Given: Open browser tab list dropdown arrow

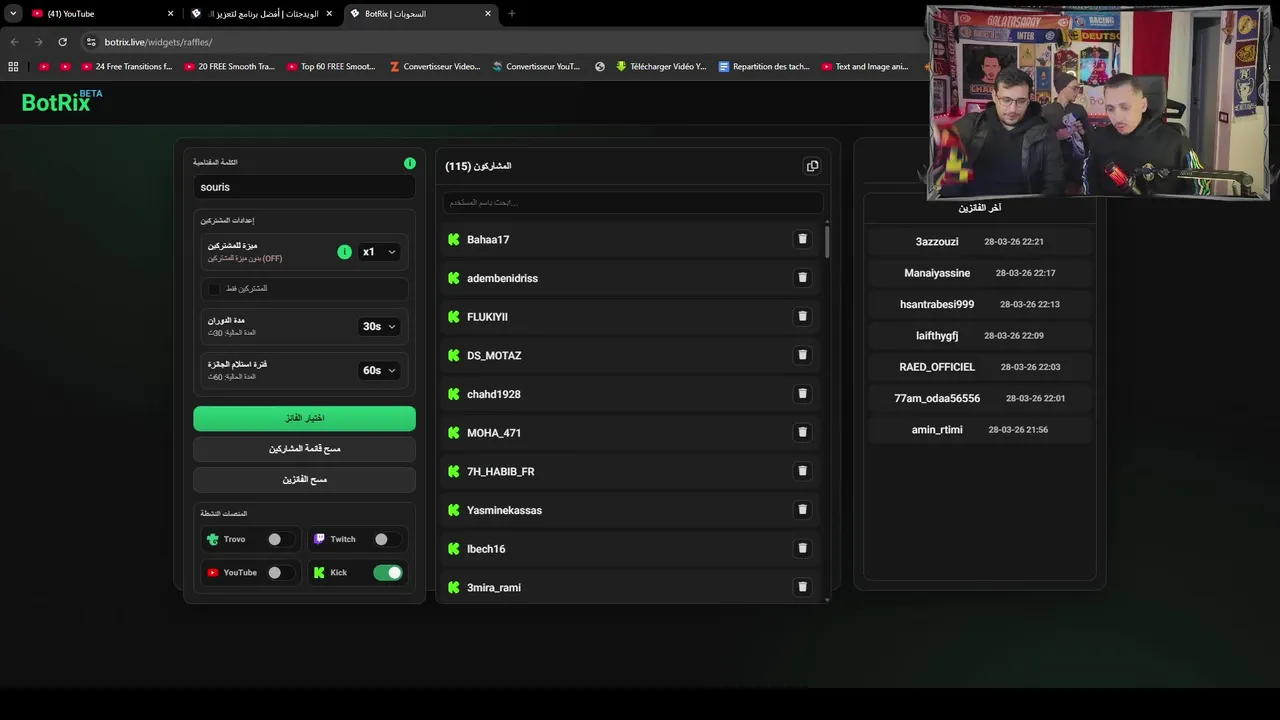Looking at the screenshot, I should [x=13, y=14].
